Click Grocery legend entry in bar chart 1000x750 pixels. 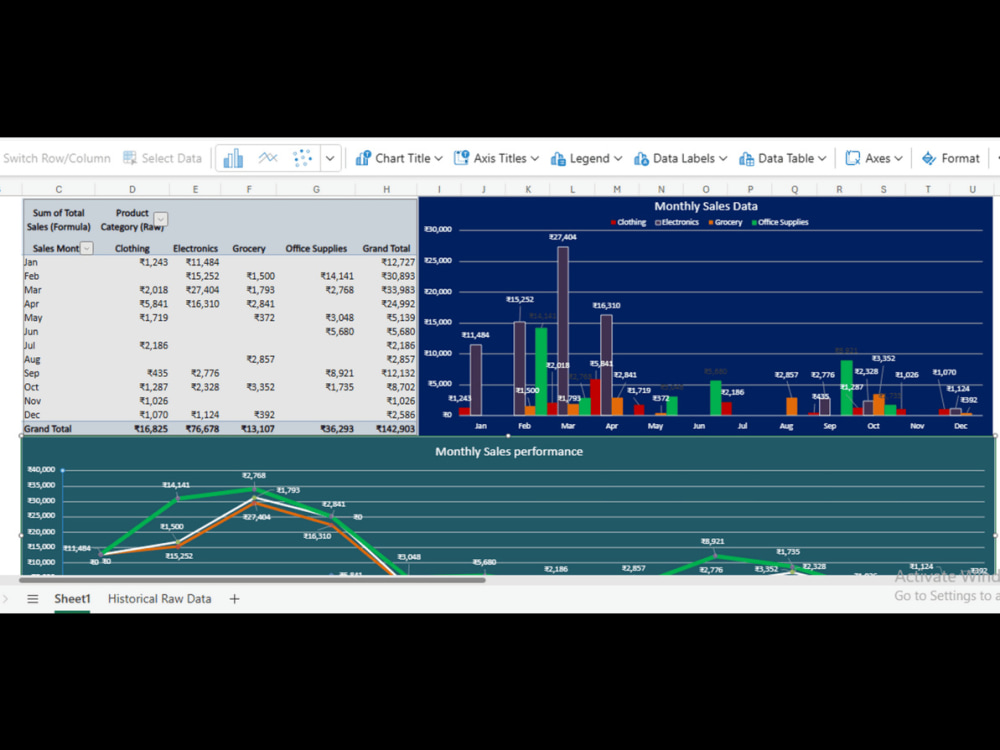725,222
